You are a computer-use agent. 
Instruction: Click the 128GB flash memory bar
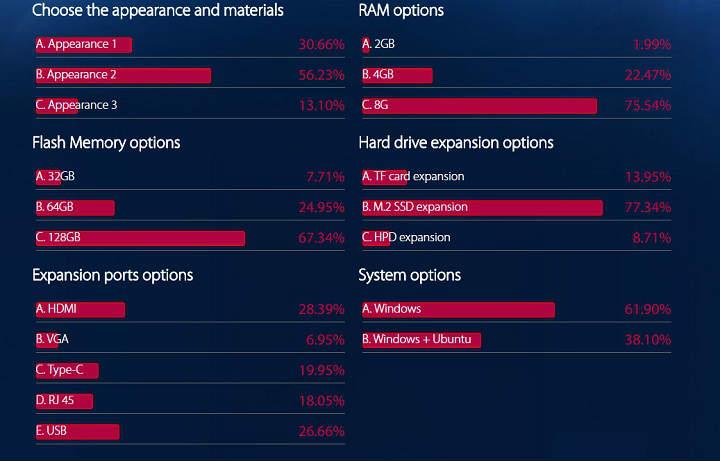point(139,238)
